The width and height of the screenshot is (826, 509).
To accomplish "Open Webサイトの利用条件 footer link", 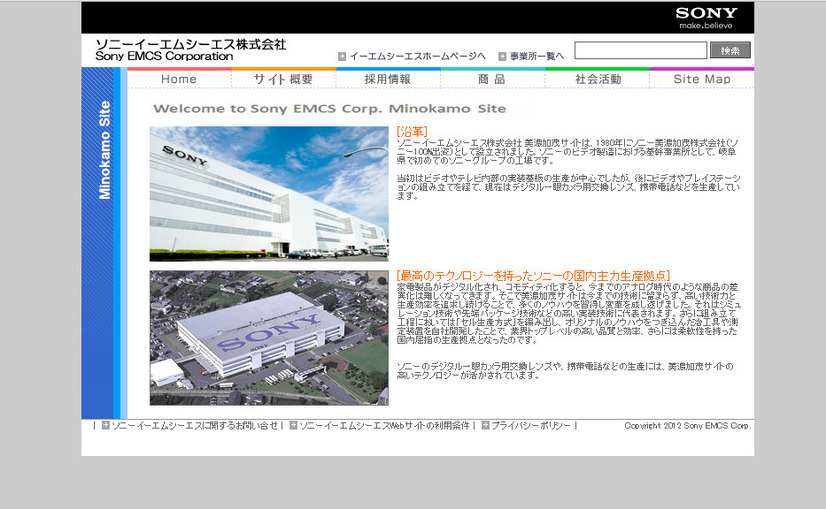I will click(x=384, y=425).
